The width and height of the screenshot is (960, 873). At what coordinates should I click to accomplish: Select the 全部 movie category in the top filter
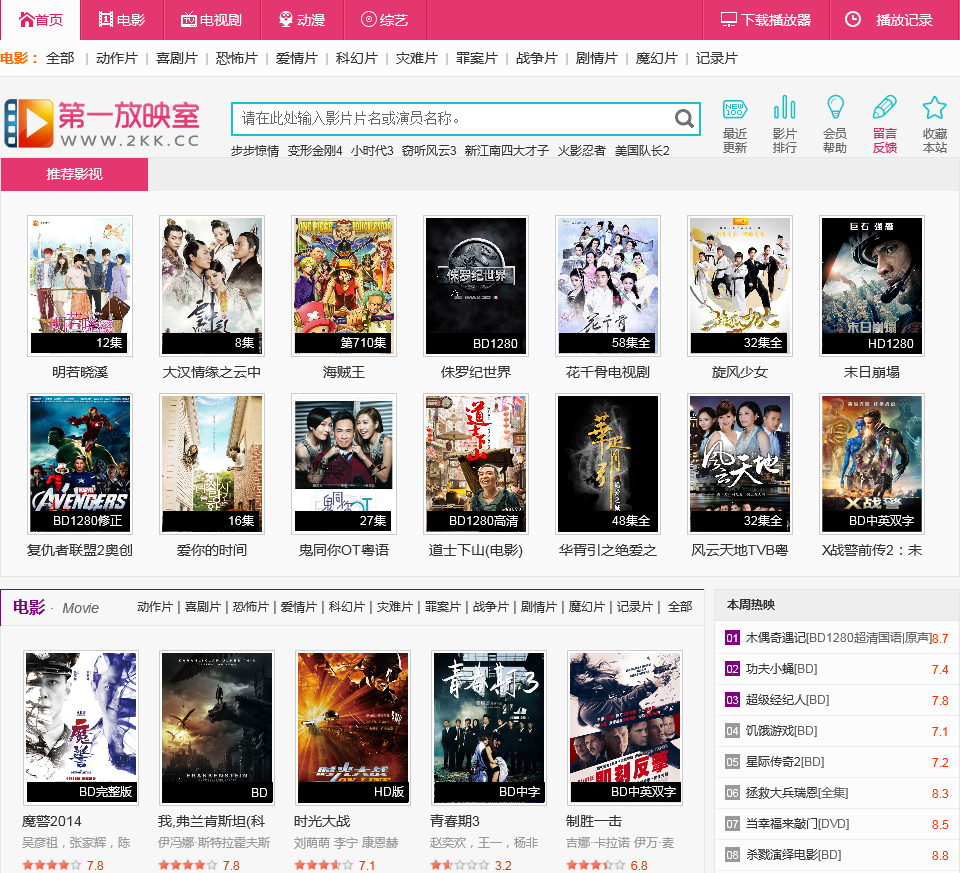60,58
